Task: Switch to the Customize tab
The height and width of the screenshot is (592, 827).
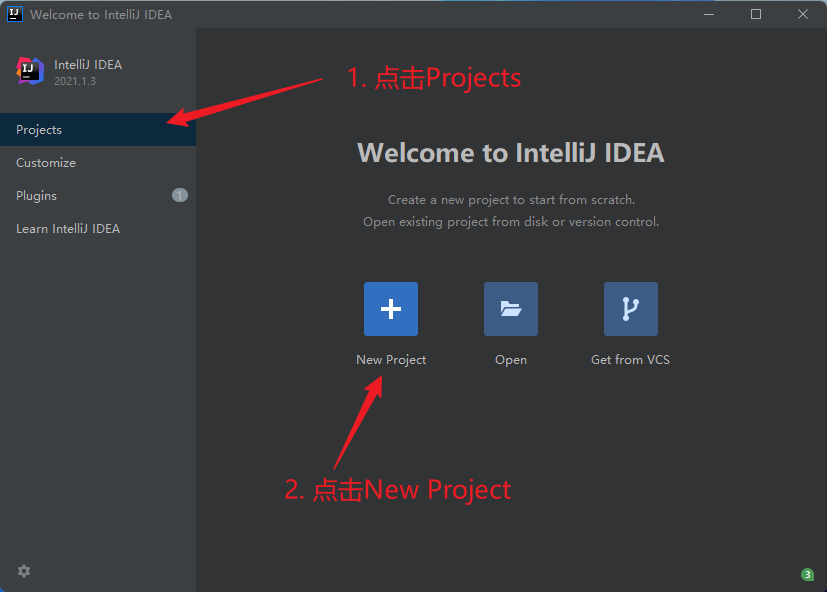Action: point(46,163)
